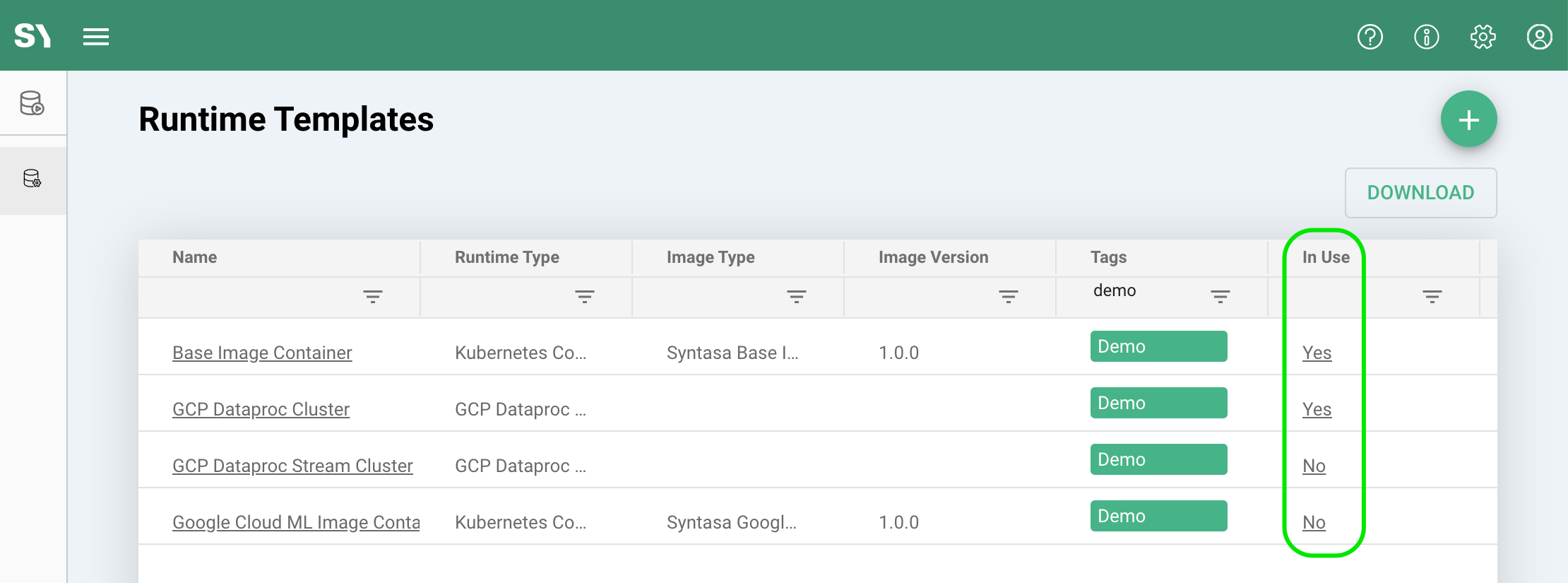Open the settings gear icon
This screenshot has width=1568, height=583.
point(1483,37)
